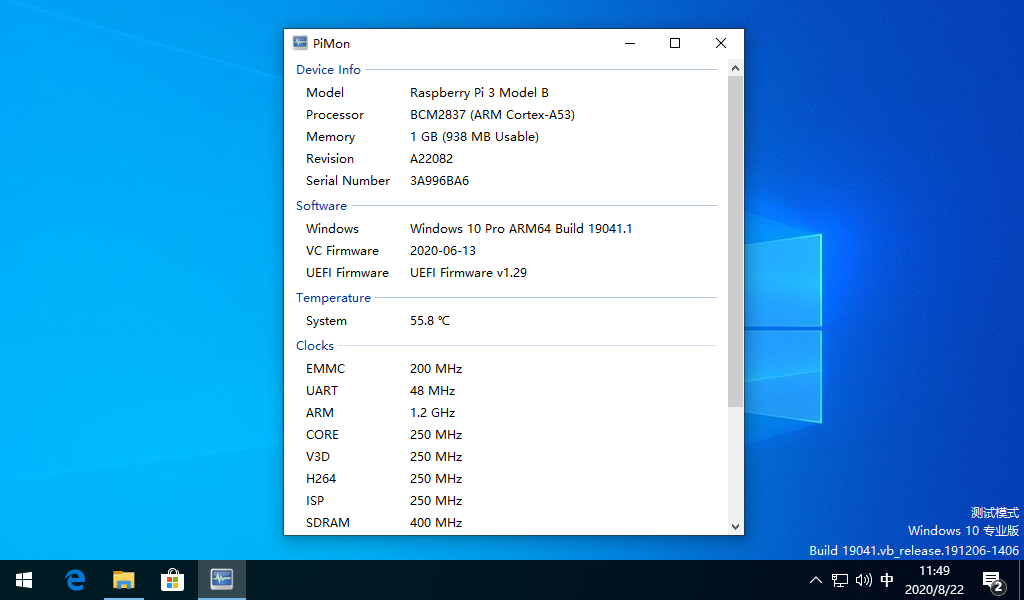This screenshot has width=1024, height=600.
Task: Click the Show desktop strip on the taskbar
Action: pos(1021,580)
